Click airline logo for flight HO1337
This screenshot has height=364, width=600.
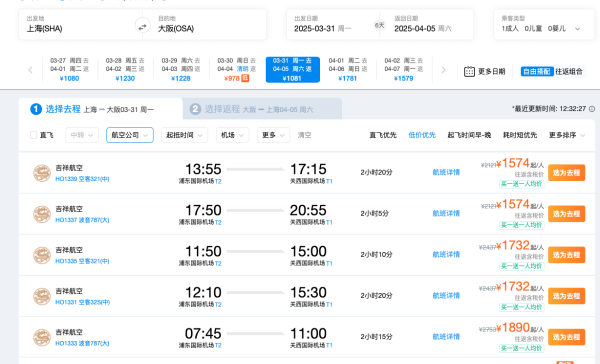click(x=42, y=214)
